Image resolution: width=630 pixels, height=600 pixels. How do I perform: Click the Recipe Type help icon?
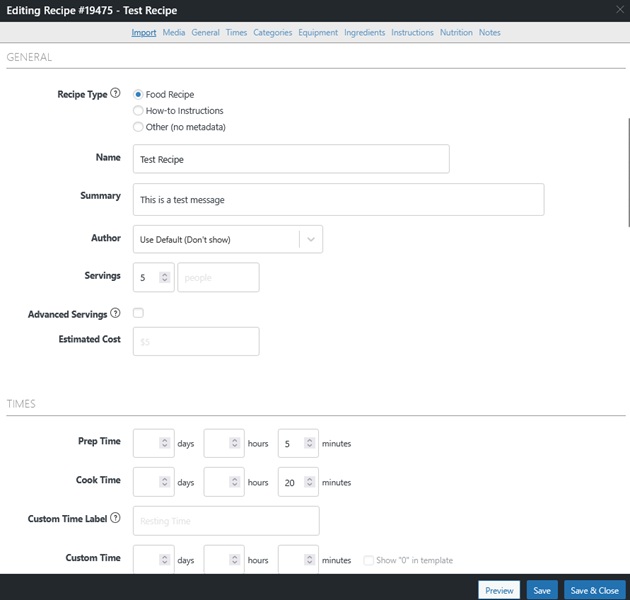[x=116, y=94]
